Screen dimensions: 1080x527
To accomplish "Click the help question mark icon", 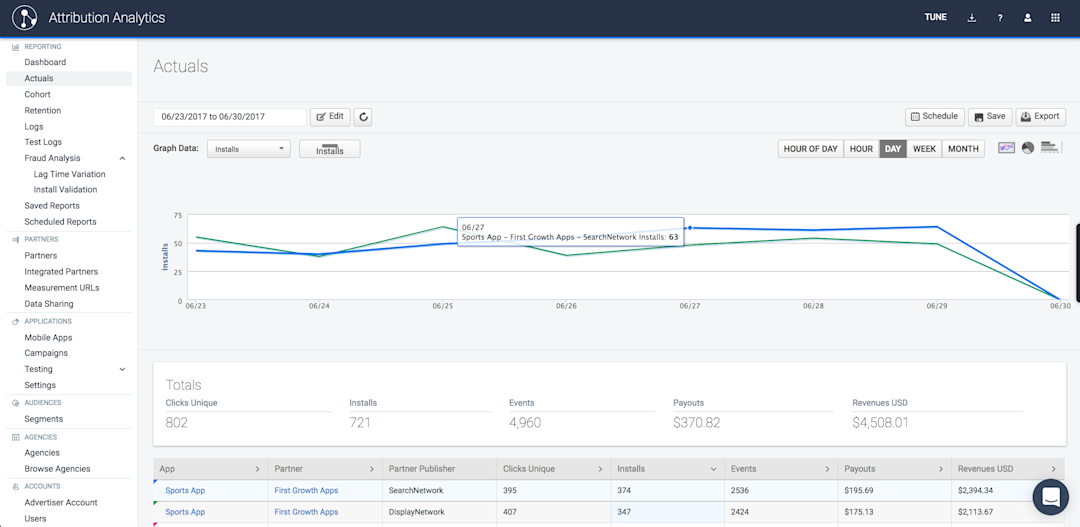I will click(1000, 18).
